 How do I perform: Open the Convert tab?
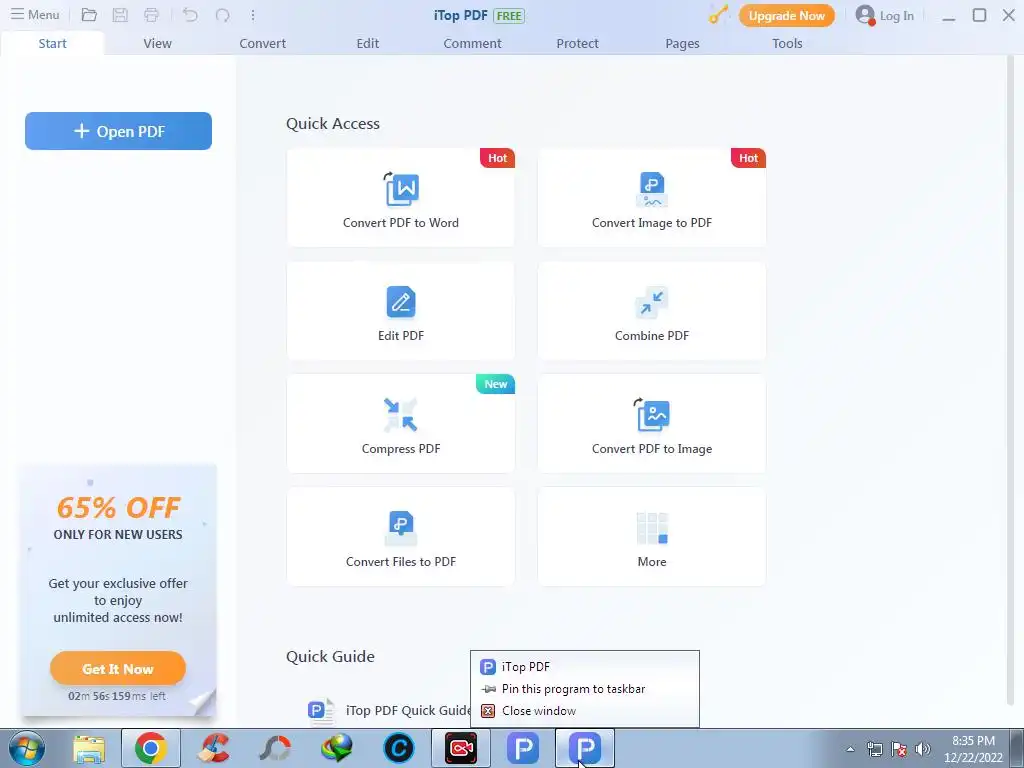click(x=263, y=43)
